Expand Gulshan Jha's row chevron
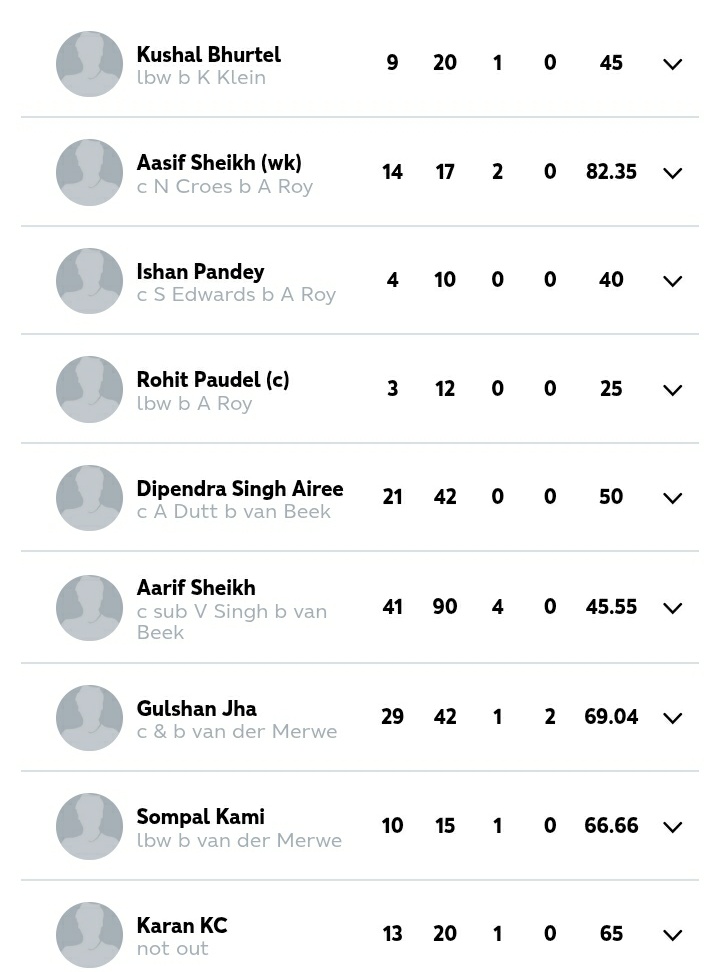The width and height of the screenshot is (720, 972). 672,718
